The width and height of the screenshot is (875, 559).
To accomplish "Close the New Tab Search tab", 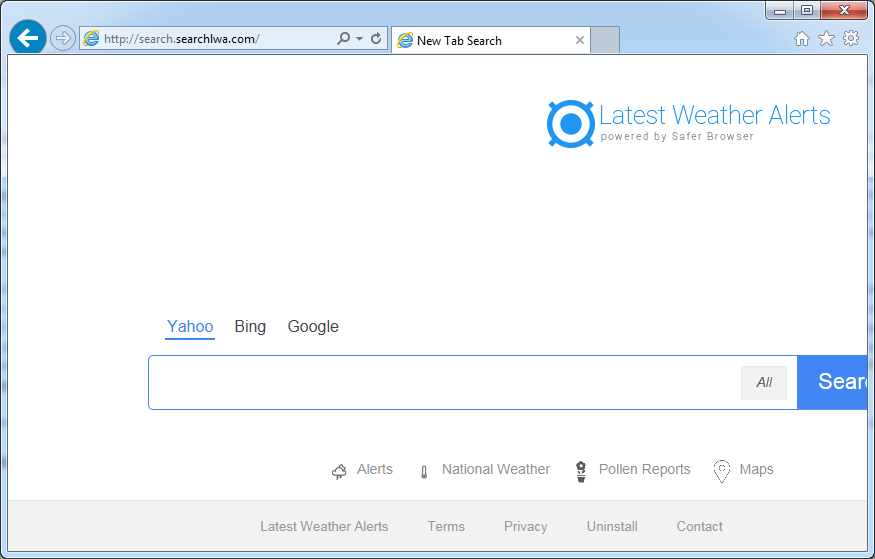I will [x=580, y=40].
